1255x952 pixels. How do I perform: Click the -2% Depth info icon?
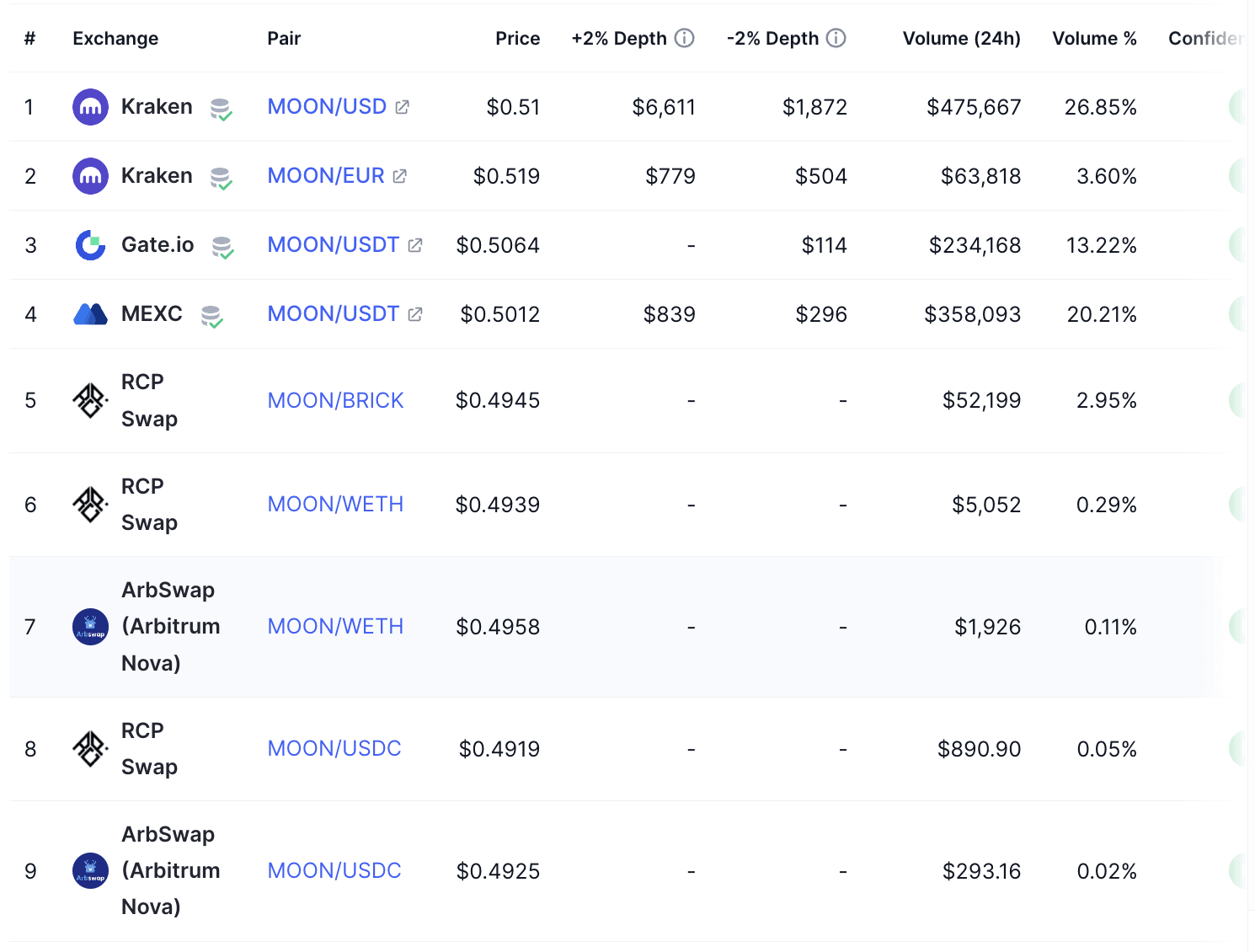coord(836,38)
